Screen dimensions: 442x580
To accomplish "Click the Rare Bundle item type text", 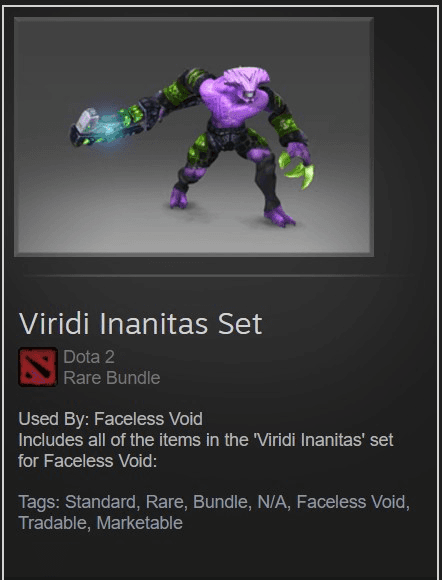I will 112,378.
